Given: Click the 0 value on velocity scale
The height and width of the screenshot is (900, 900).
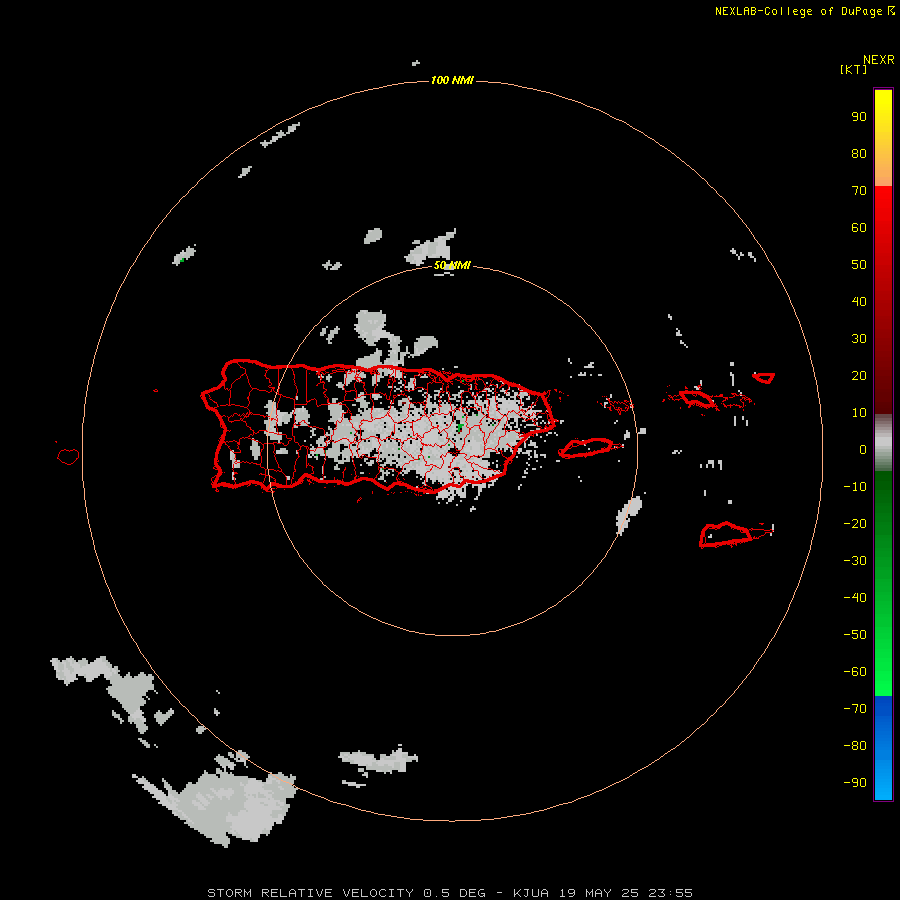Looking at the screenshot, I should coord(863,449).
